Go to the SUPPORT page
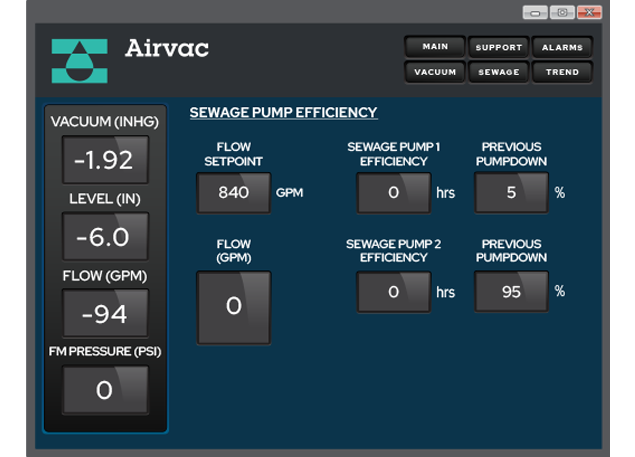 498,47
